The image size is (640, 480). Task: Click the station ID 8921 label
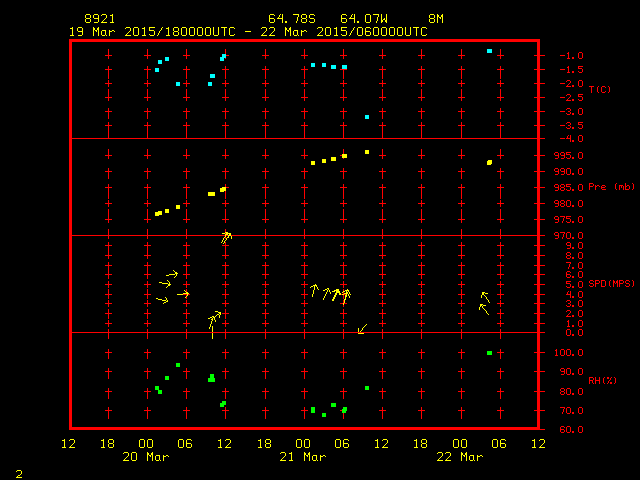(x=100, y=19)
